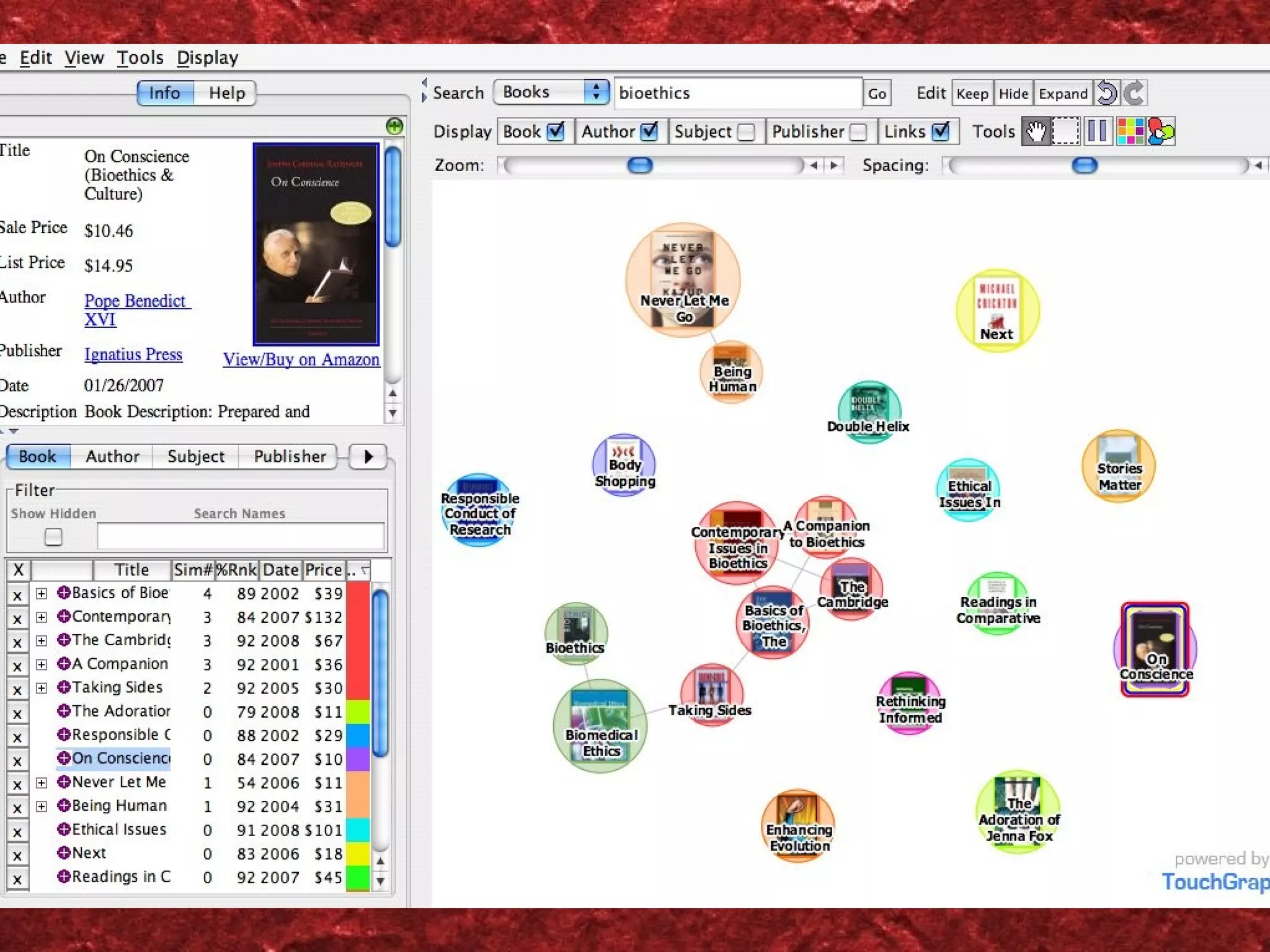This screenshot has height=952, width=1270.
Task: Expand the Contemporary tree row
Action: point(42,617)
